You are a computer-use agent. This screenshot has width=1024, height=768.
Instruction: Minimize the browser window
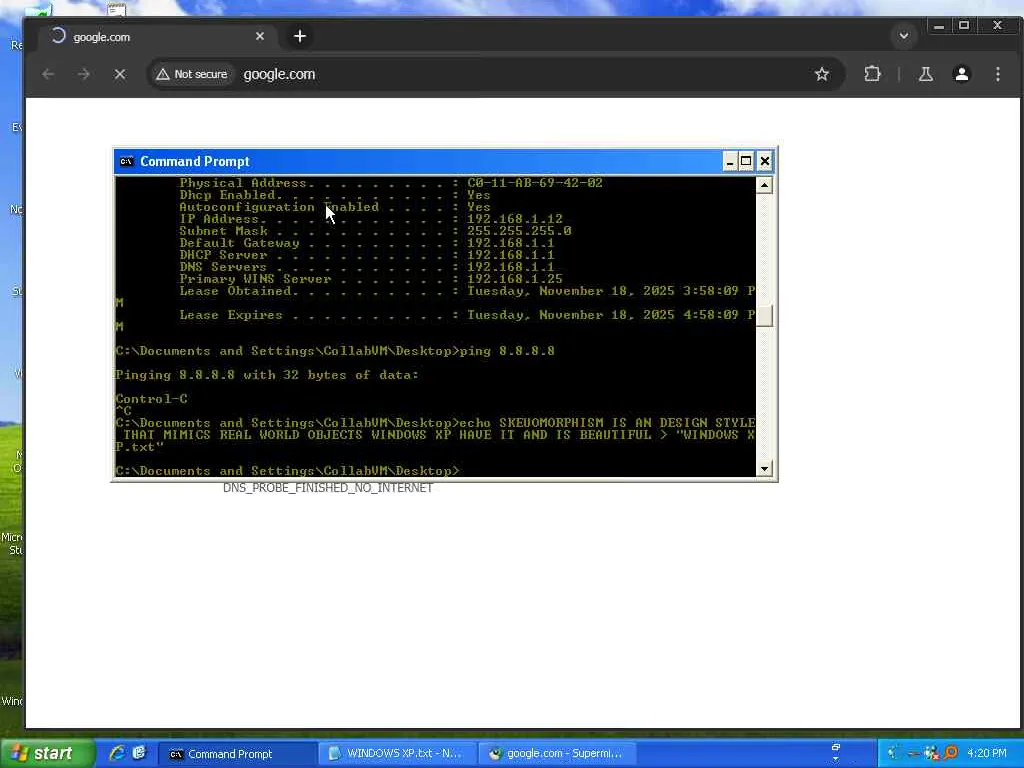coord(939,26)
